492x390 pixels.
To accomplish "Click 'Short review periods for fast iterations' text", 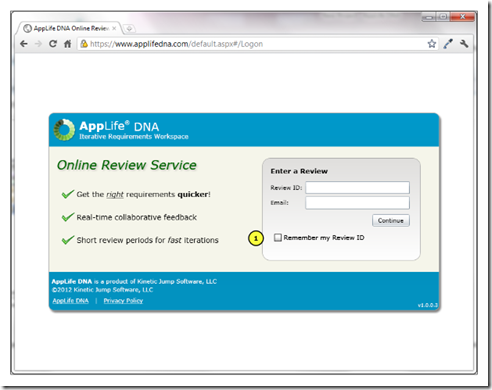I will tap(147, 240).
